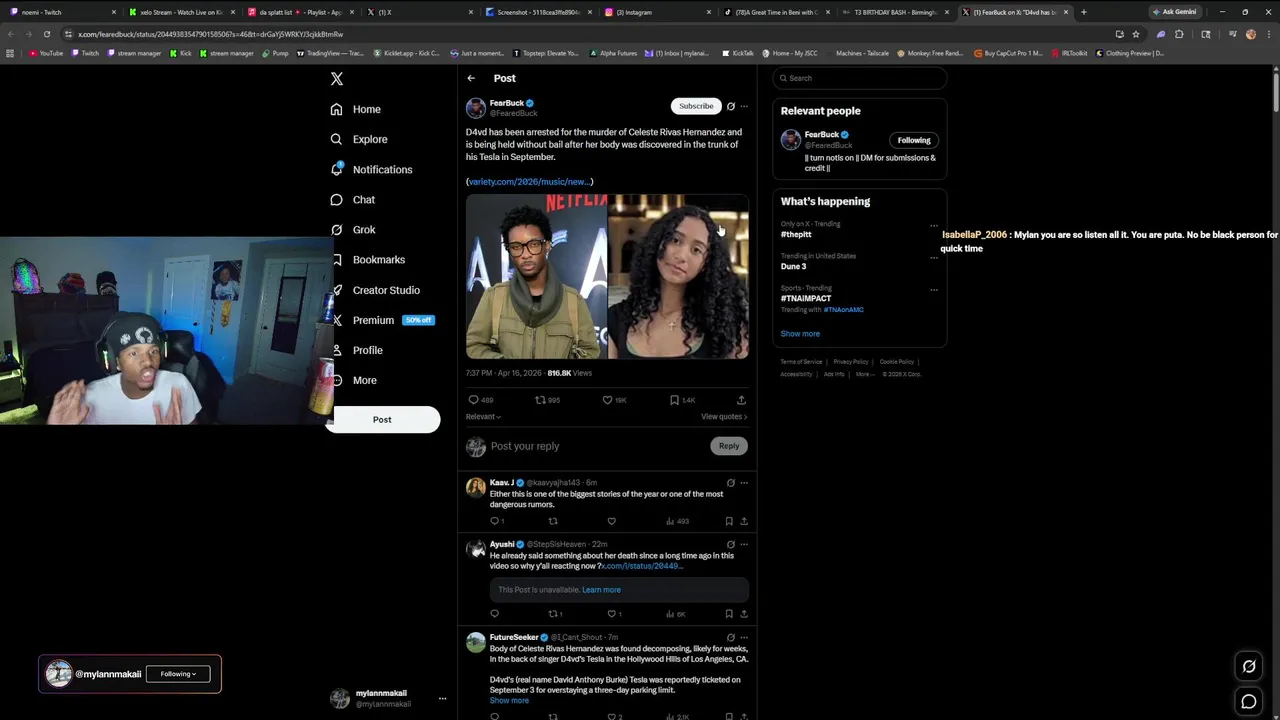Open the variety.com article link
Image resolution: width=1280 pixels, height=720 pixels.
click(529, 182)
